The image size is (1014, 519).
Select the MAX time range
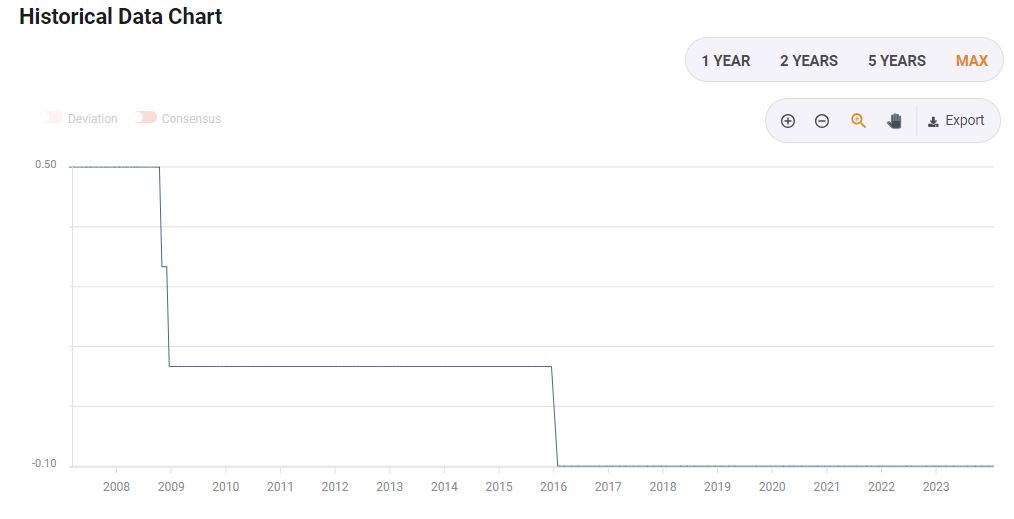point(971,61)
